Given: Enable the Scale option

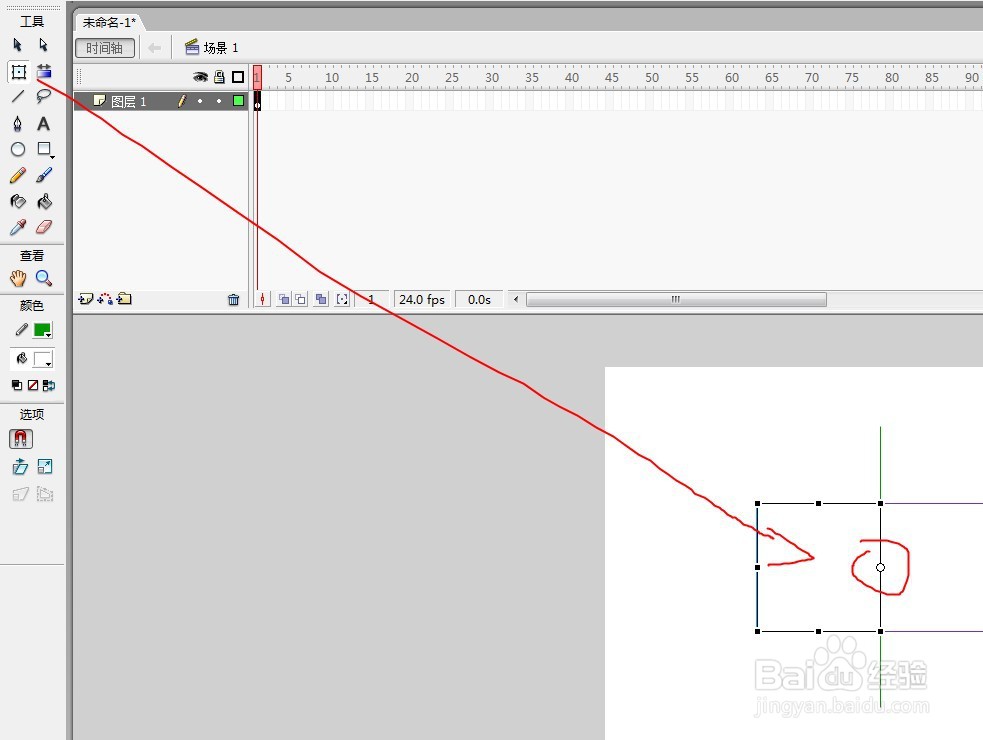Looking at the screenshot, I should coord(45,466).
